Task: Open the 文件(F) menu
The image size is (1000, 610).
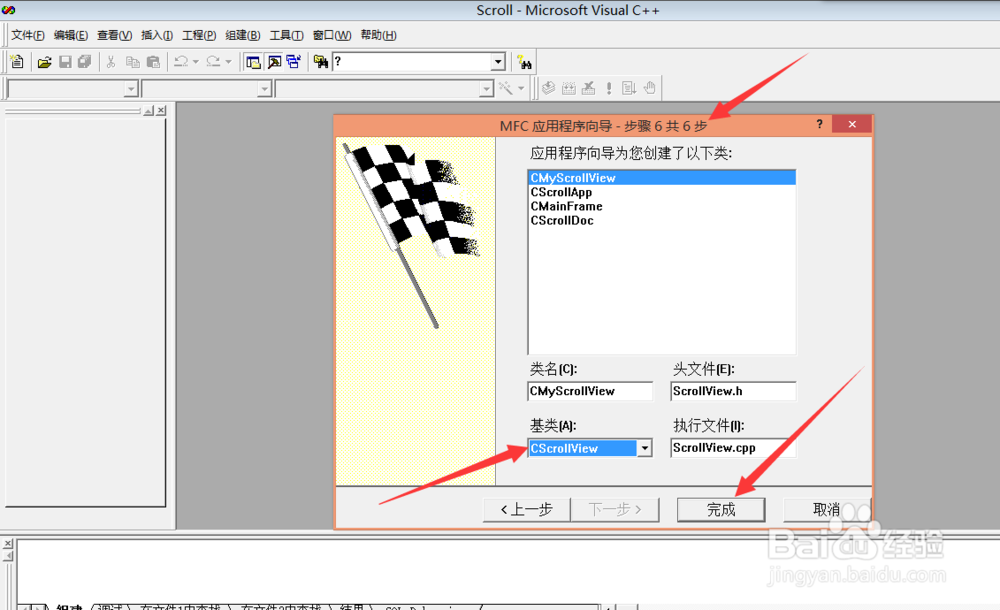Action: coord(27,35)
